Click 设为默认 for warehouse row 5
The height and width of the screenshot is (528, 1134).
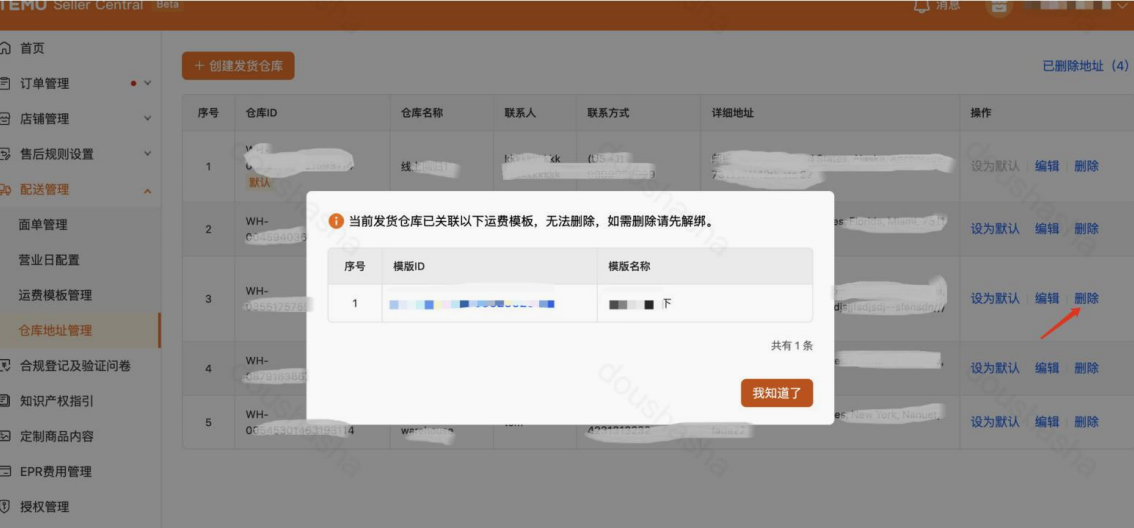[994, 422]
